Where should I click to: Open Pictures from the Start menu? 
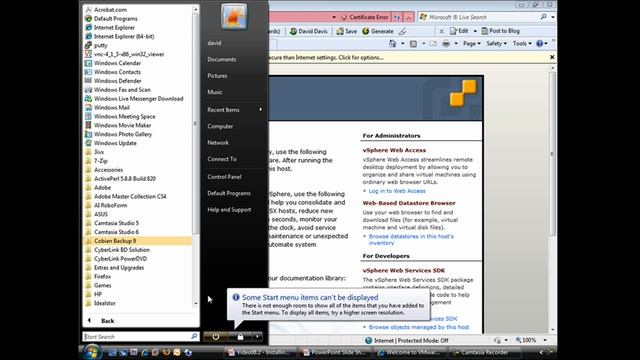click(217, 76)
